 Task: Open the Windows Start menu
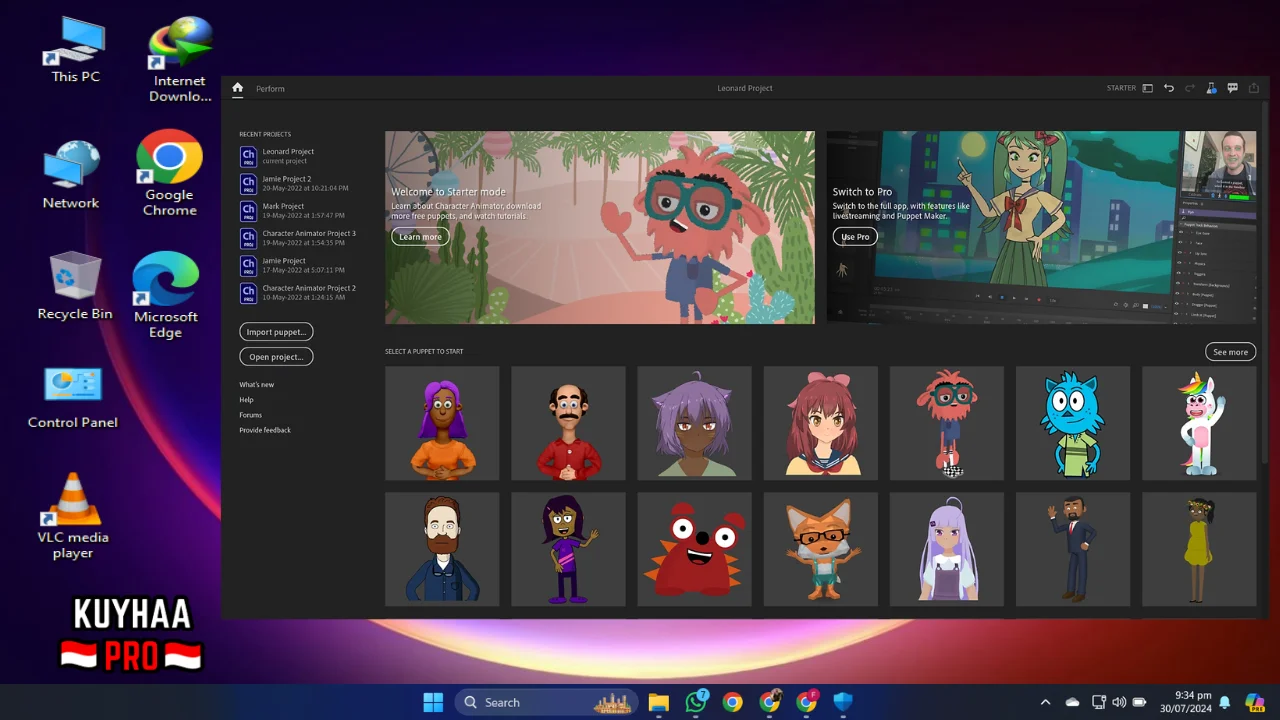(433, 702)
